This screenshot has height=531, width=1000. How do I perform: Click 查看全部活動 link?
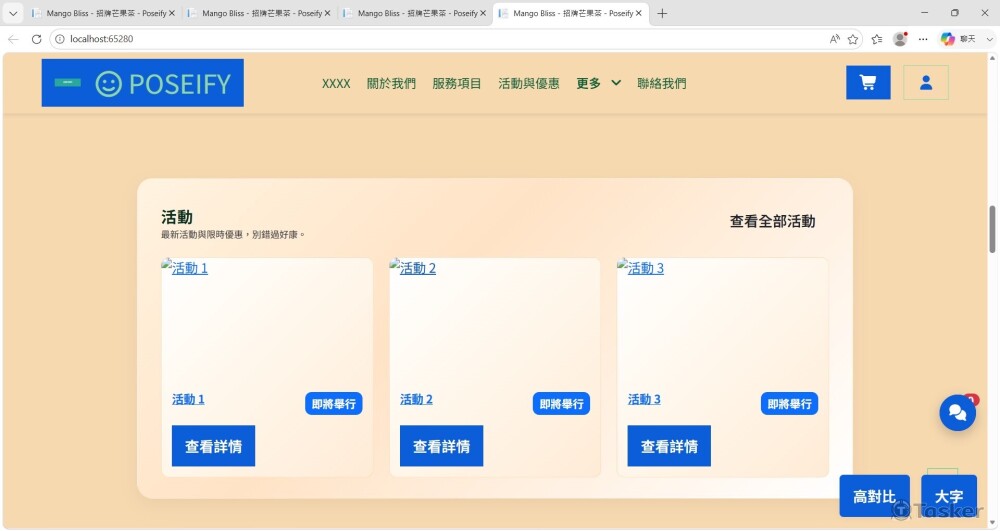coord(772,221)
